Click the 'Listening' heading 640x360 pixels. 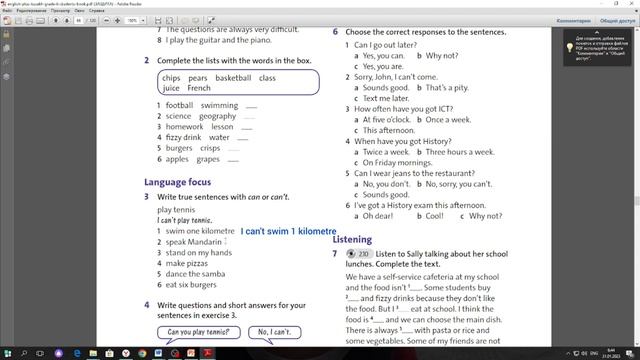click(x=352, y=240)
